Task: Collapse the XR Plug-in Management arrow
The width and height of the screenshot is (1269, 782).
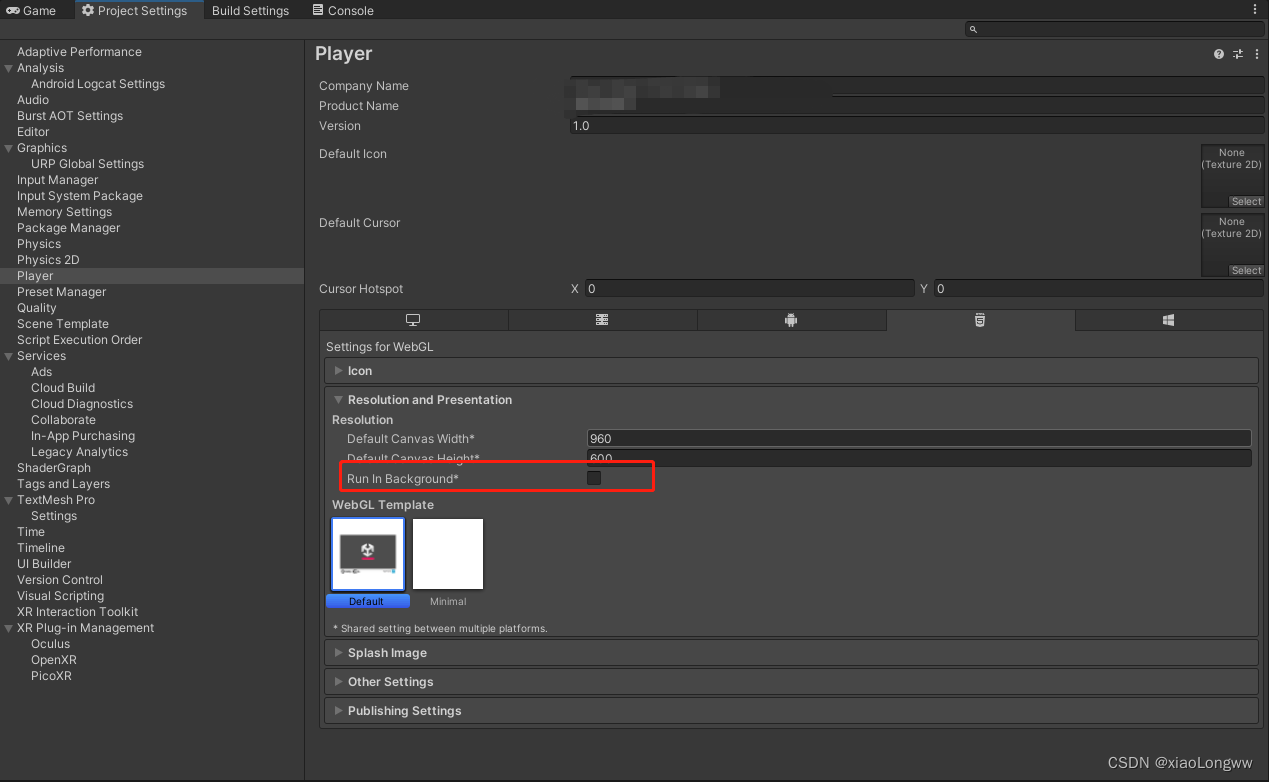Action: (9, 628)
